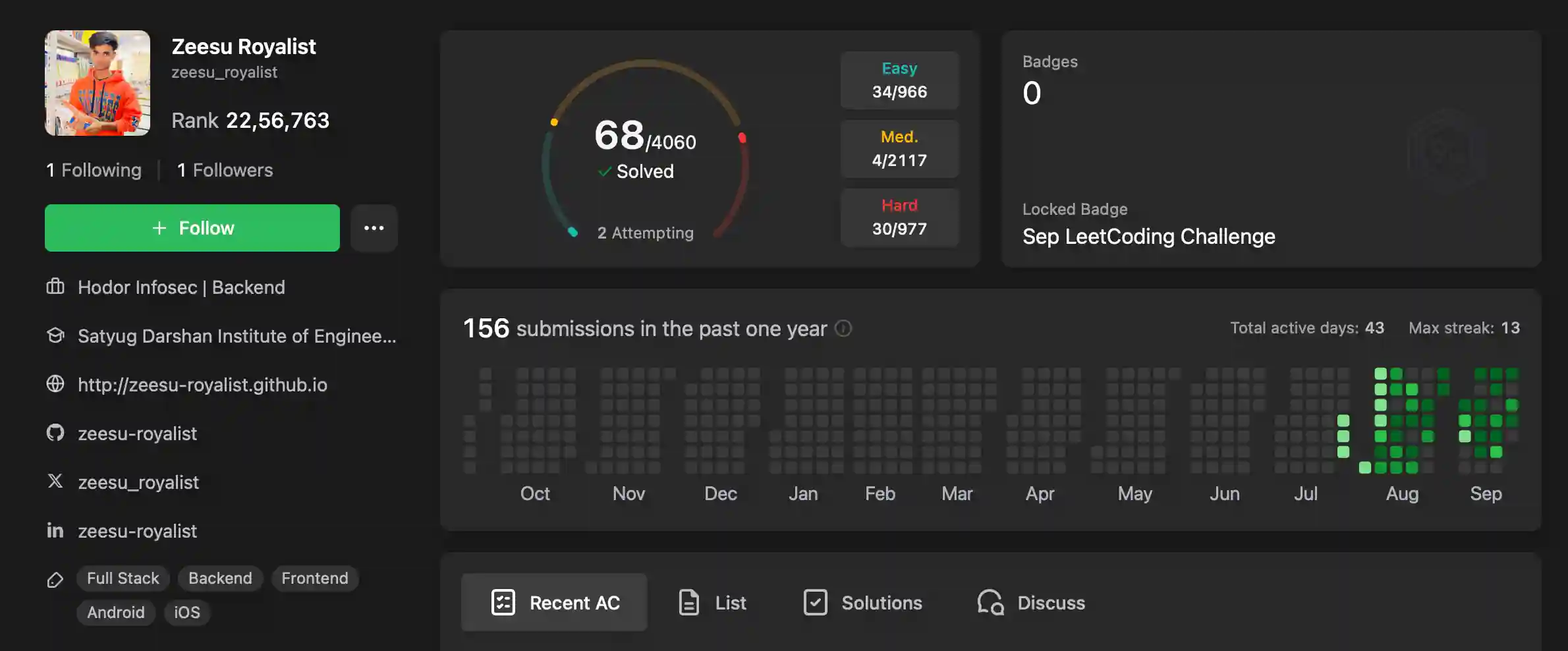Switch to the Recent AC tab
Viewport: 1568px width, 651px height.
click(554, 602)
